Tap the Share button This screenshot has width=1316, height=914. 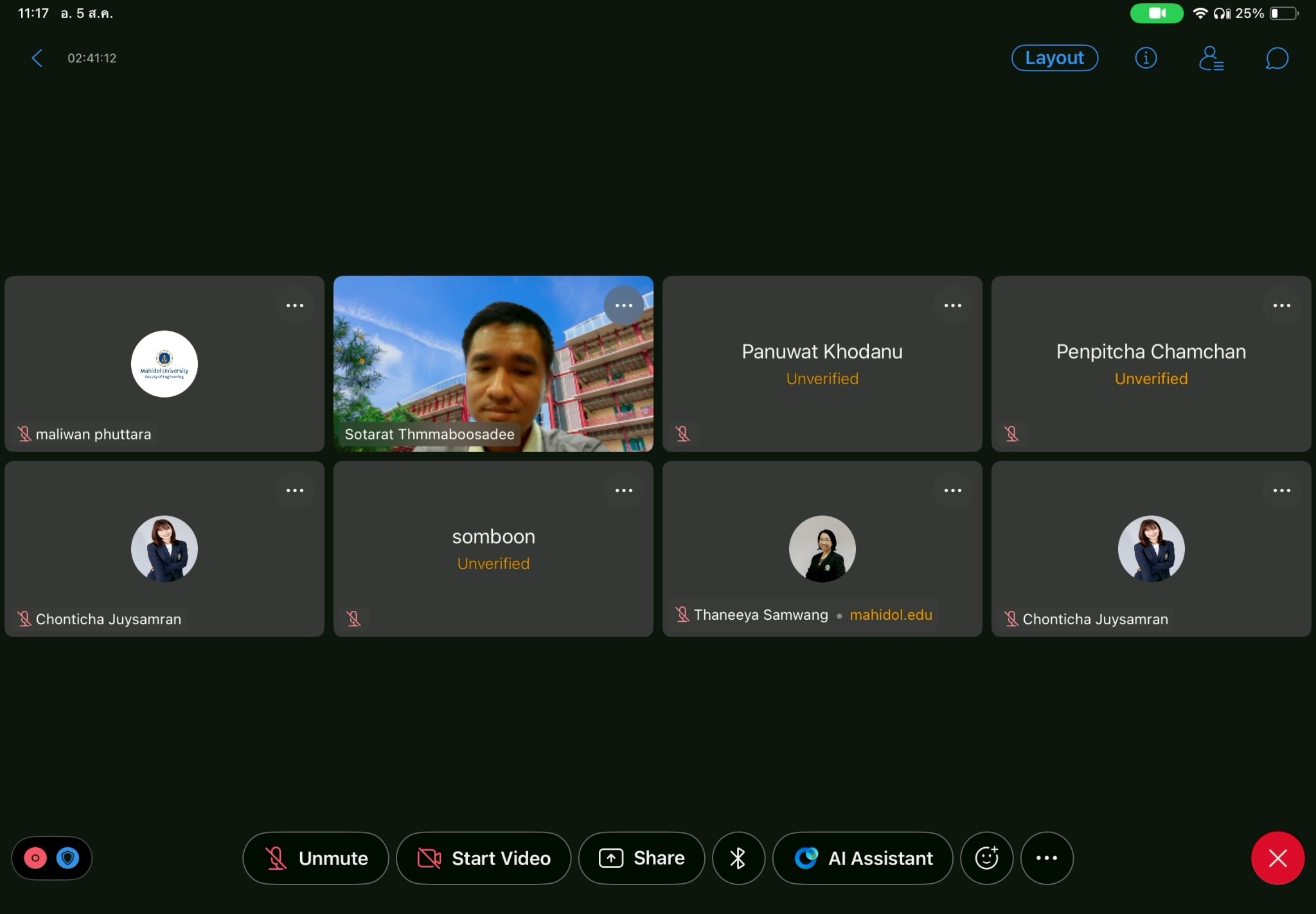pyautogui.click(x=641, y=858)
